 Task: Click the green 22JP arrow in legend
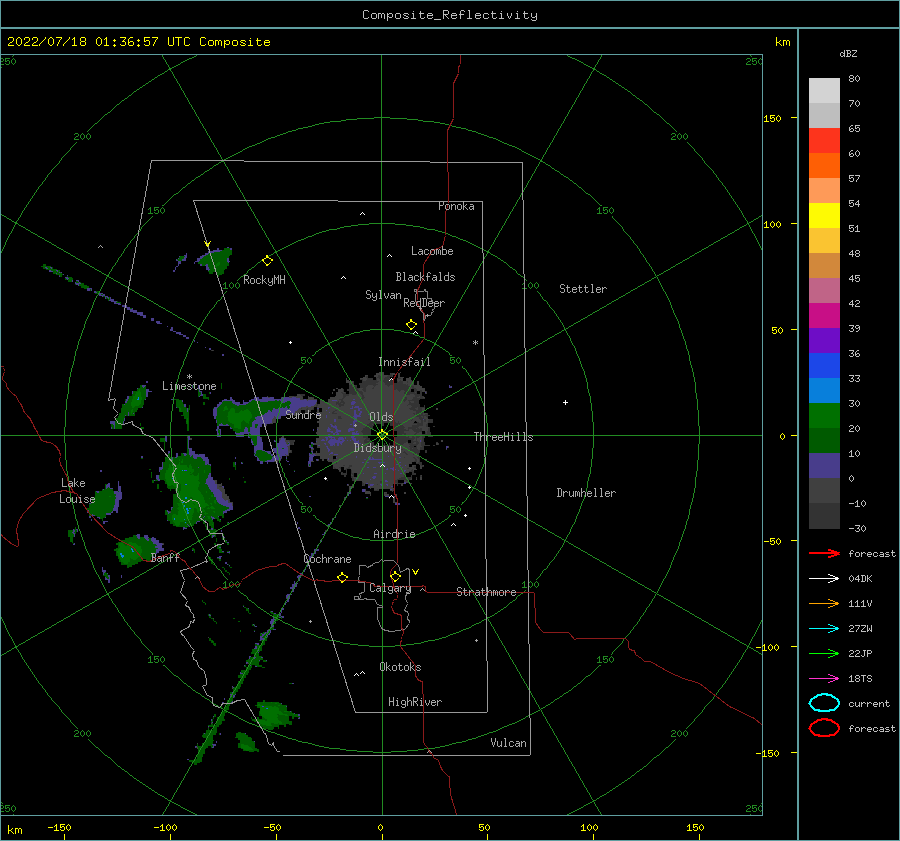(824, 653)
